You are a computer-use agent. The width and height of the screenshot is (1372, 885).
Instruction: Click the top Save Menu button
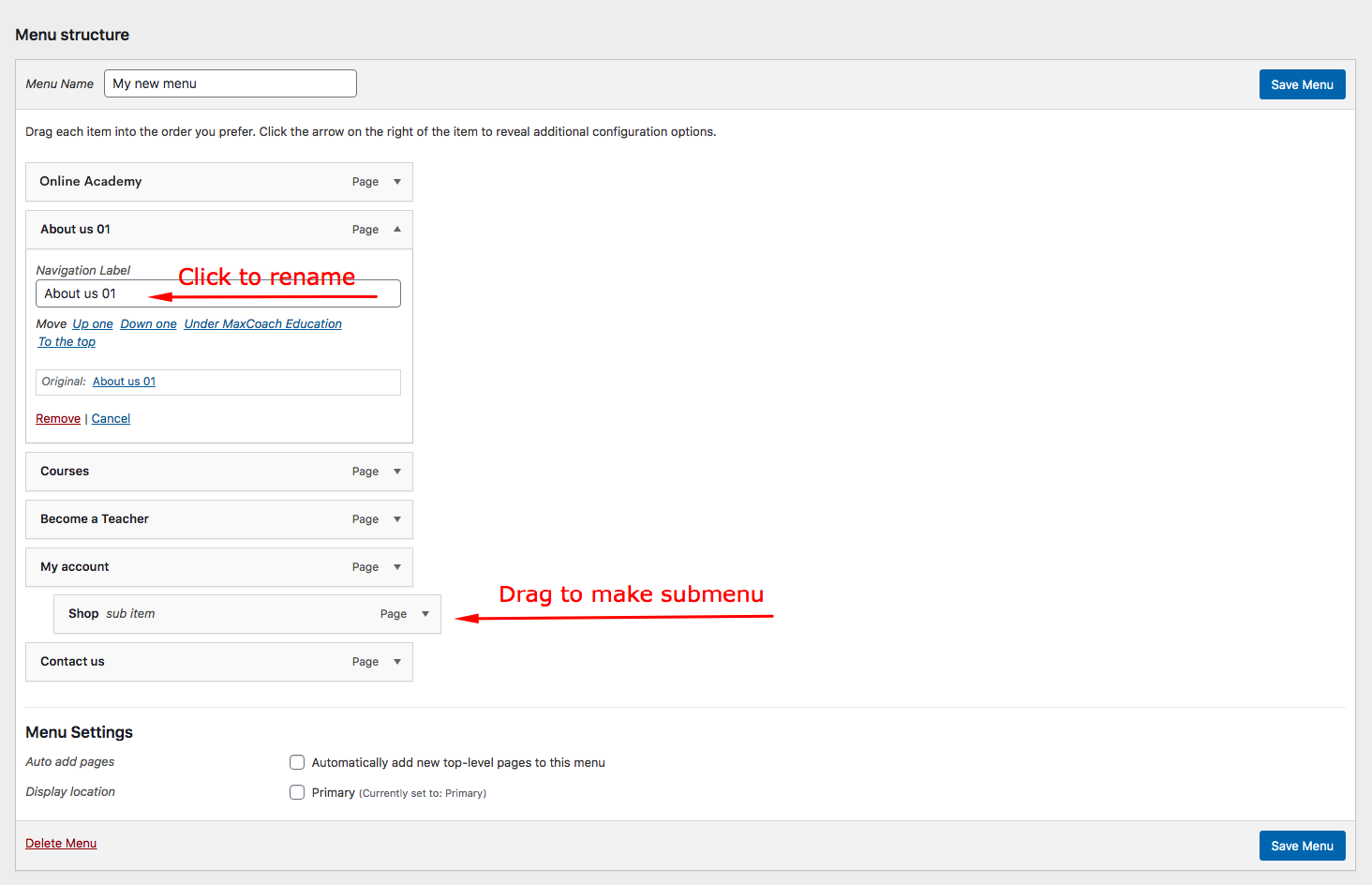tap(1302, 84)
